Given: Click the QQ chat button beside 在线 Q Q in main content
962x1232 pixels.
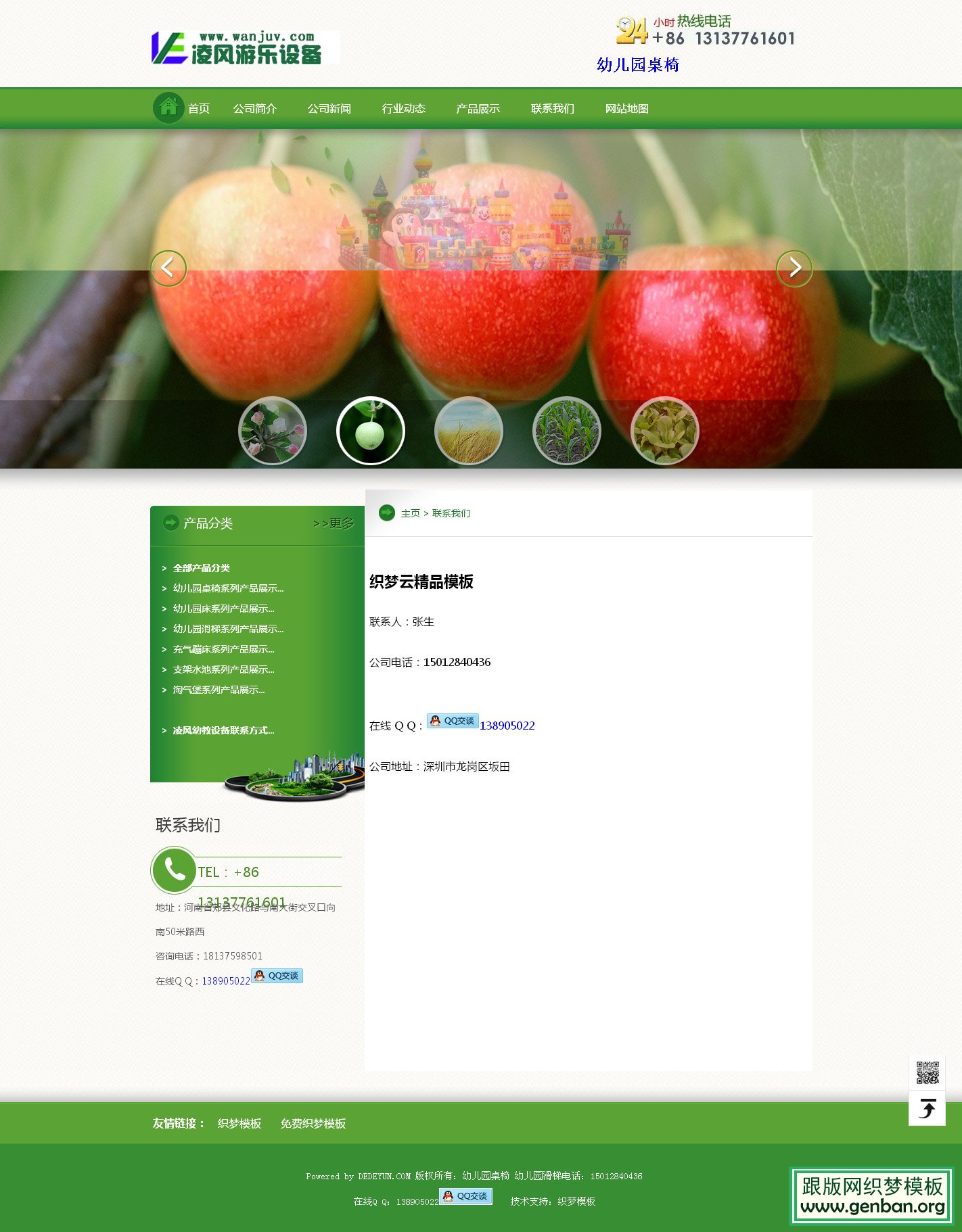Looking at the screenshot, I should pyautogui.click(x=453, y=721).
